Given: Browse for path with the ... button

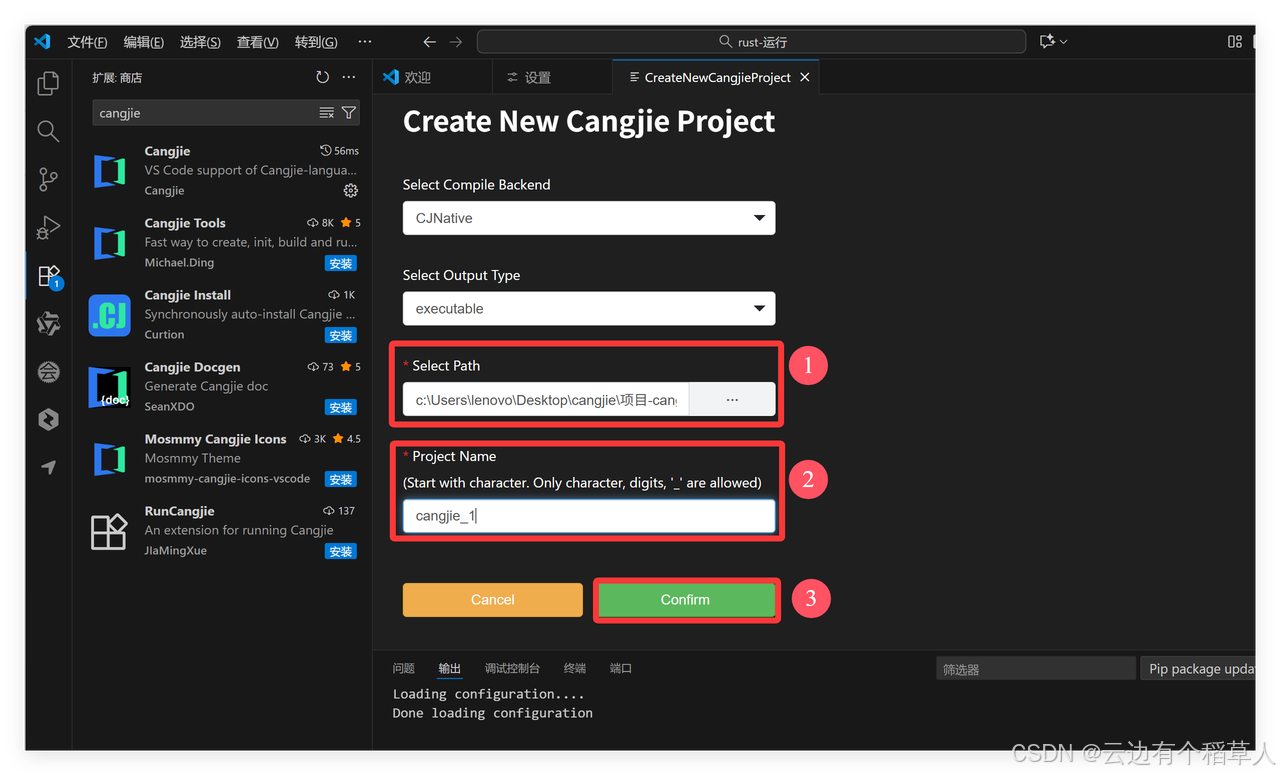Looking at the screenshot, I should click(732, 399).
